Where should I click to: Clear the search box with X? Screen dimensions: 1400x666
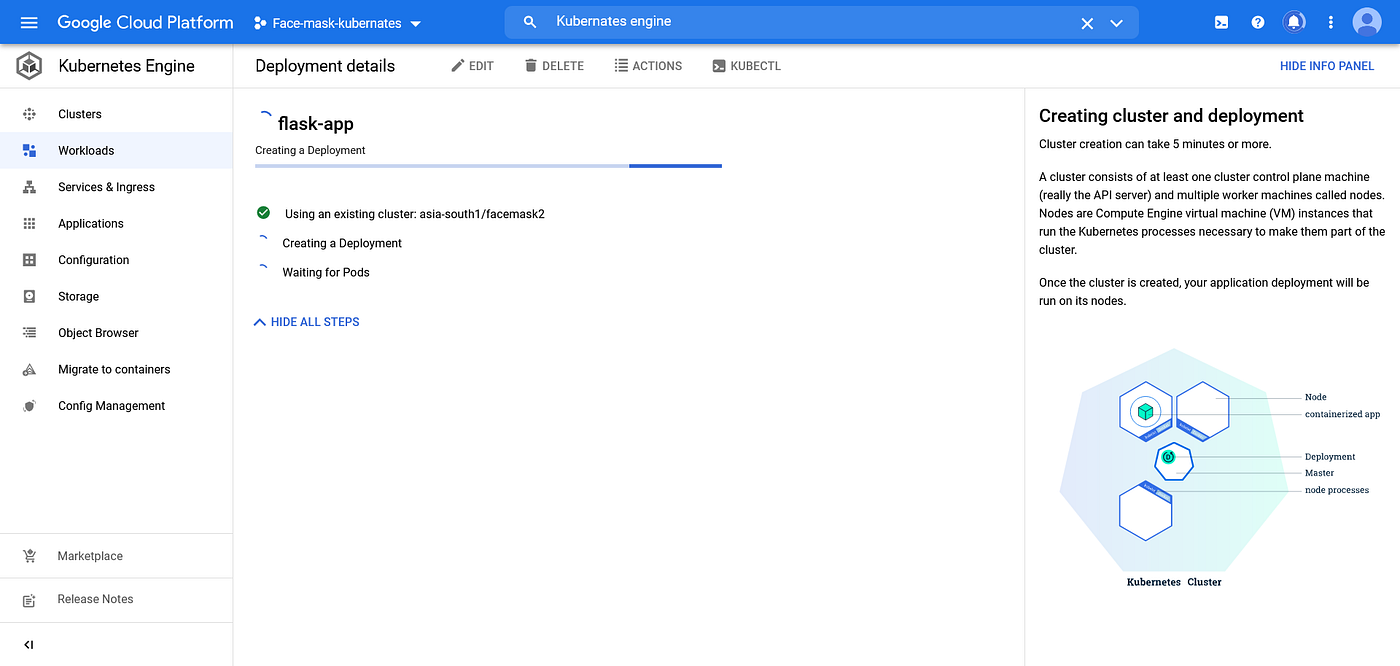click(x=1087, y=23)
